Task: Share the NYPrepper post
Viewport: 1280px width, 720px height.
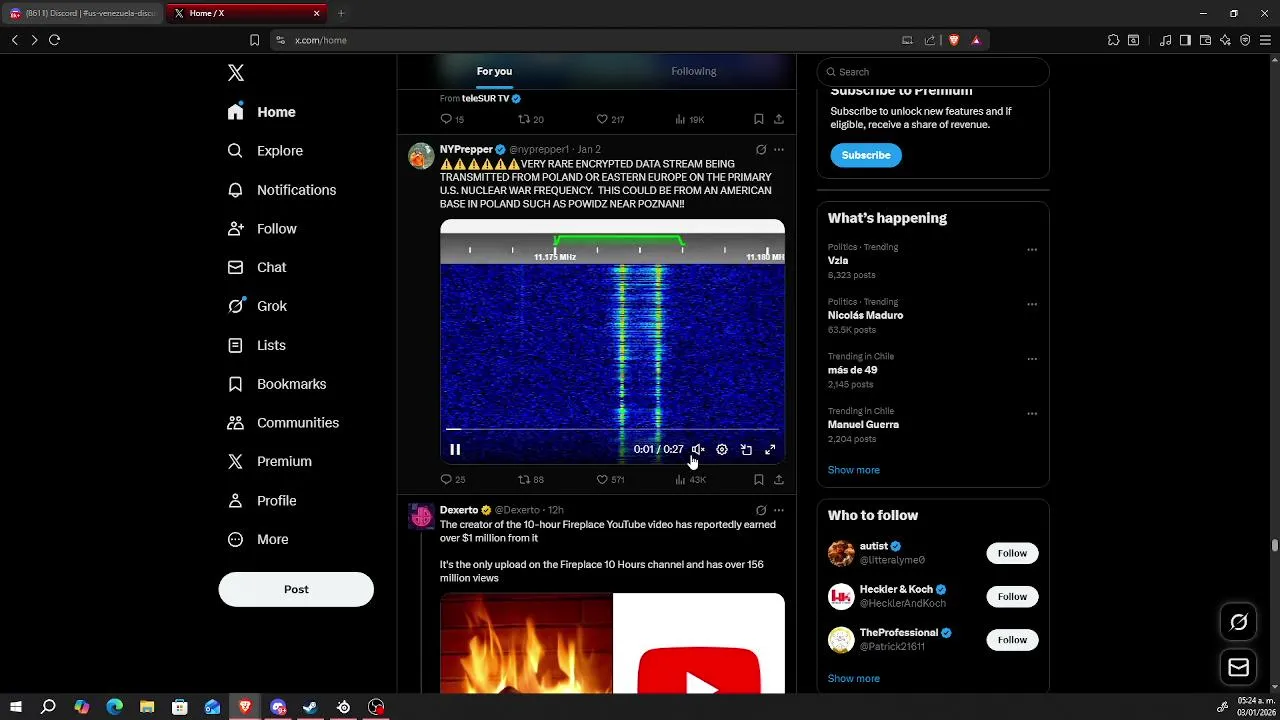Action: pos(779,480)
